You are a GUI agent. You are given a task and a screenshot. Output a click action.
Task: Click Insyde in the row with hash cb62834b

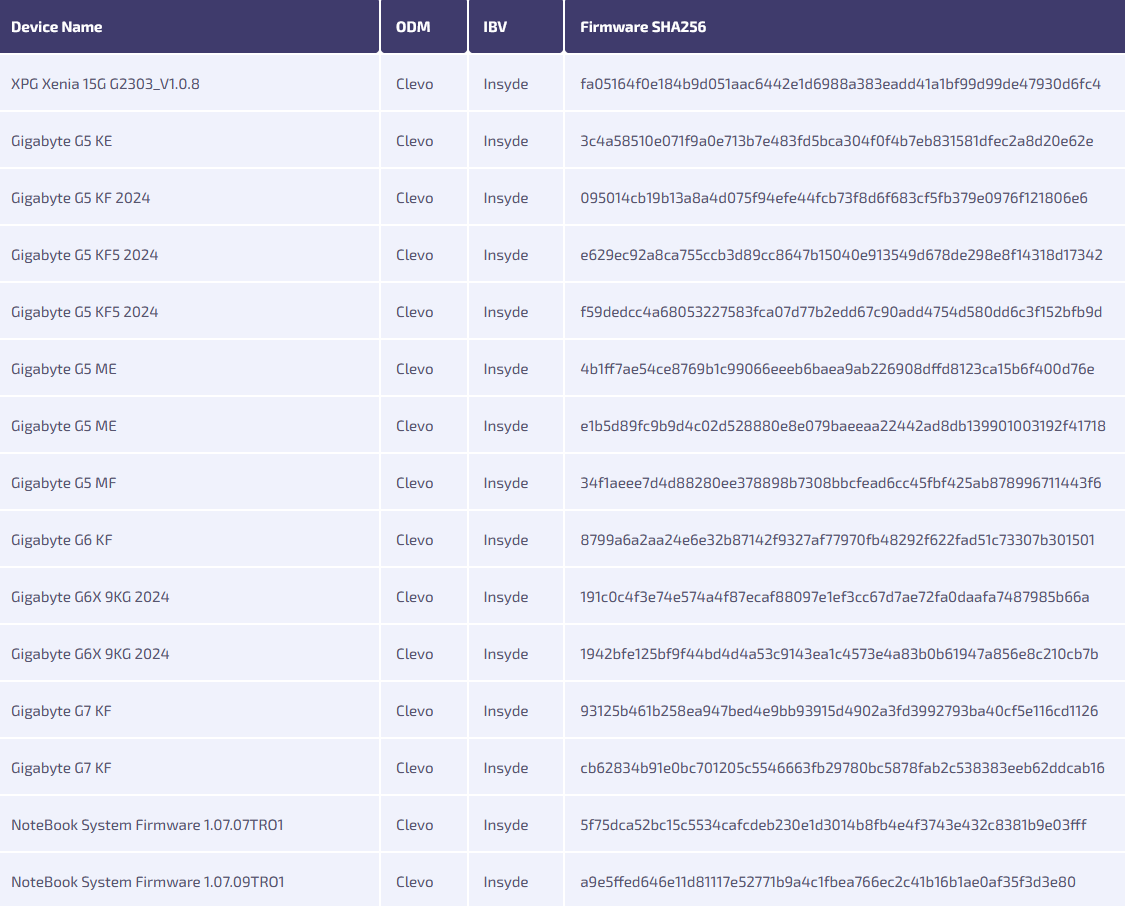coord(506,768)
